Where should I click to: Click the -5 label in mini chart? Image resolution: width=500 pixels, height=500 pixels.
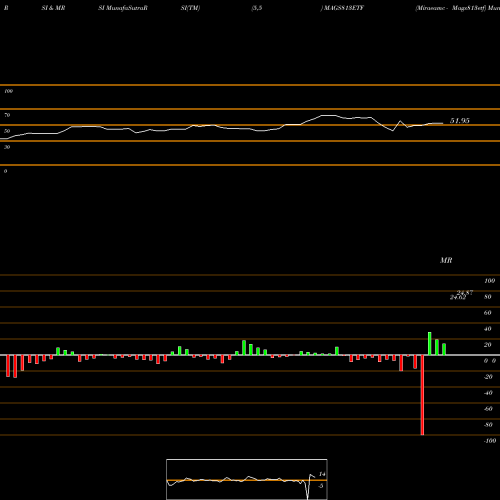click(x=321, y=486)
